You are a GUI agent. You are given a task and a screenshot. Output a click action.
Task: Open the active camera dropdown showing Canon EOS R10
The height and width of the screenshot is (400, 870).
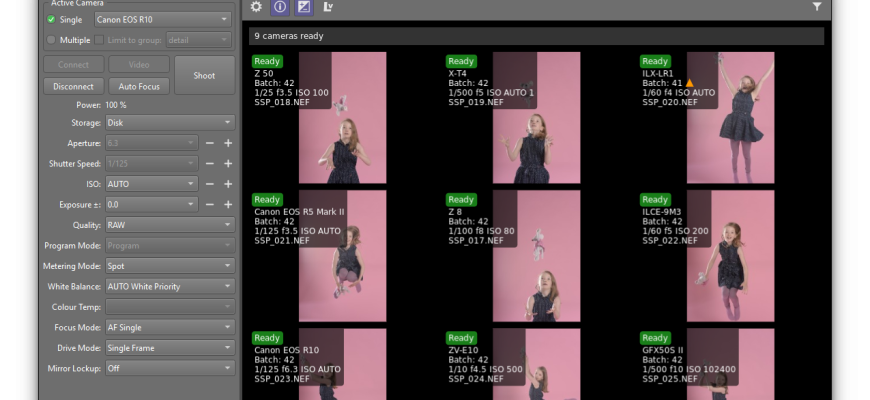click(x=163, y=19)
